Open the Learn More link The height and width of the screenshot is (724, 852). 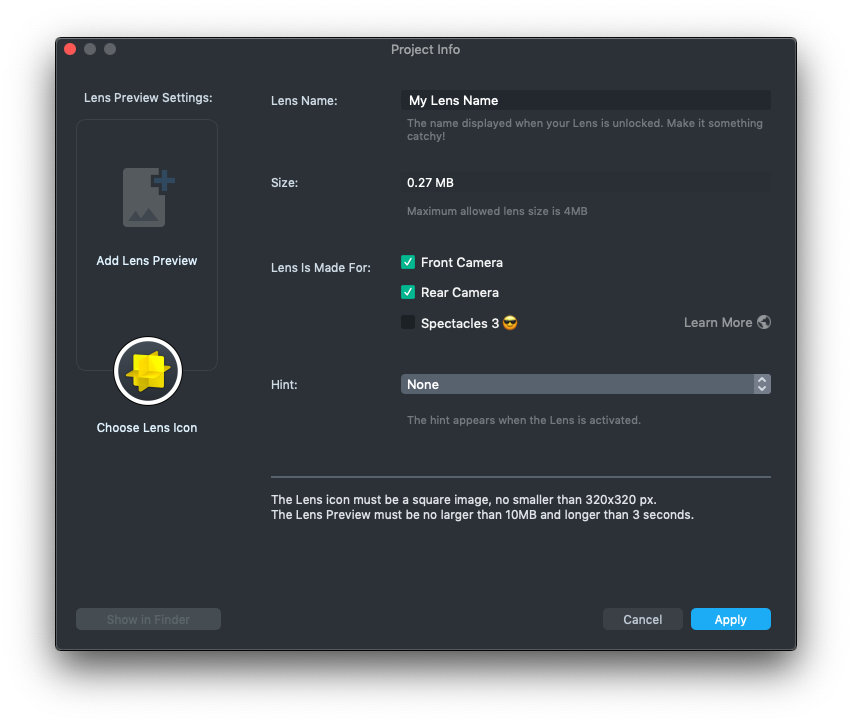[x=717, y=322]
